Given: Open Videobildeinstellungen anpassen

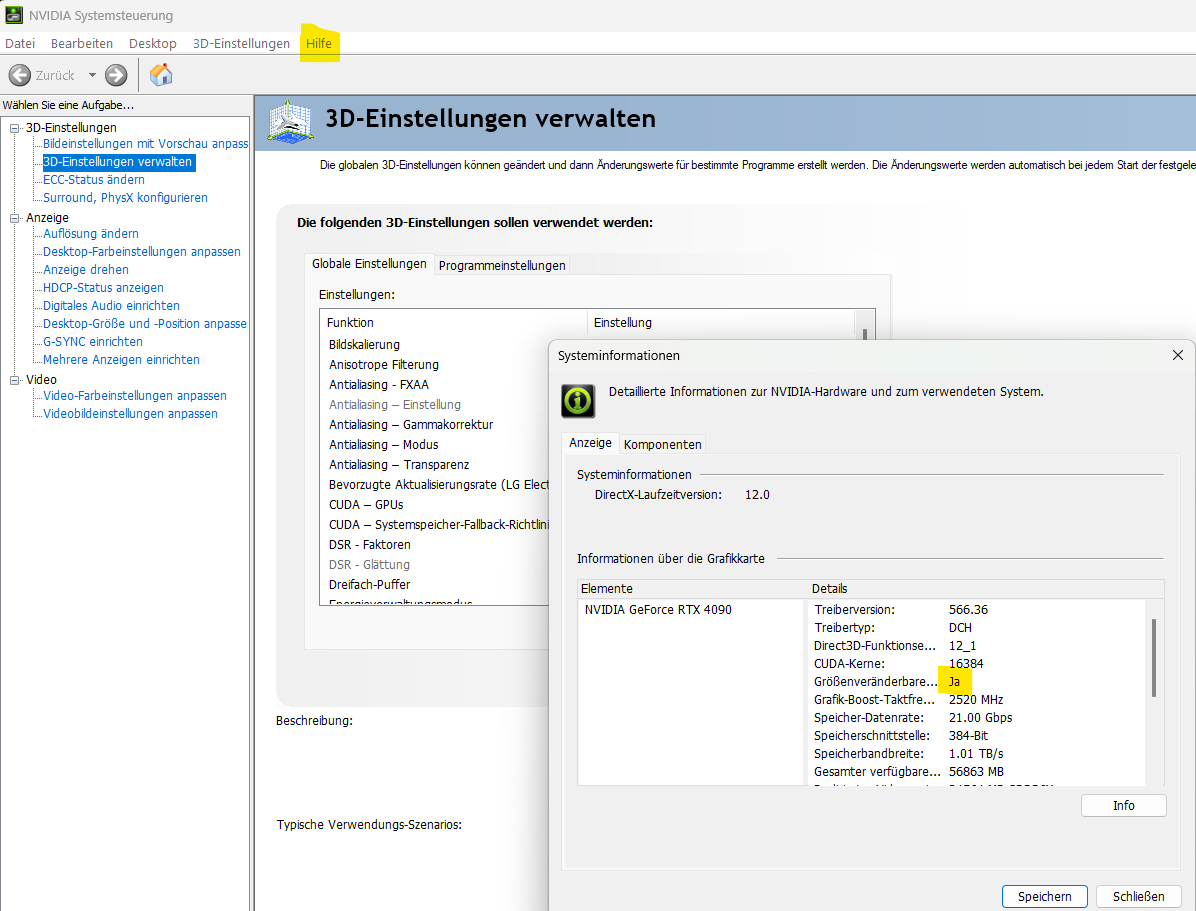Looking at the screenshot, I should click(x=130, y=414).
